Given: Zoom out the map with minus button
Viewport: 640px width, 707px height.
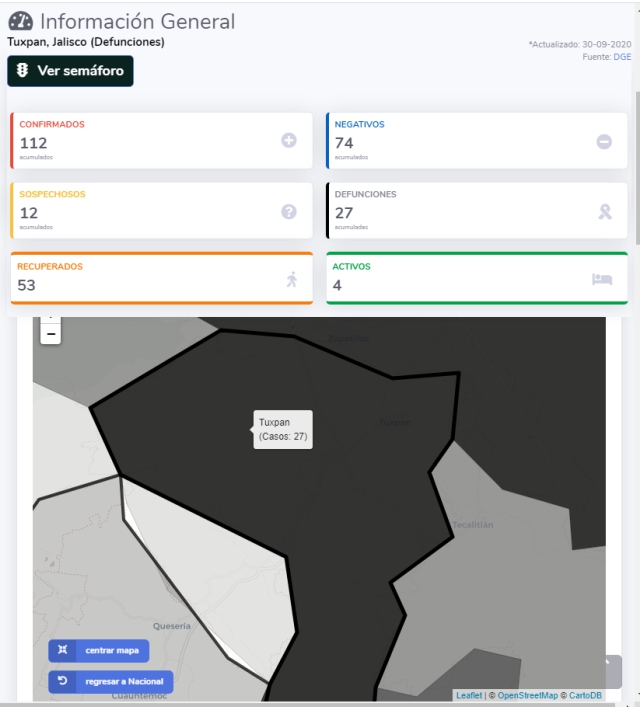Looking at the screenshot, I should [50, 333].
